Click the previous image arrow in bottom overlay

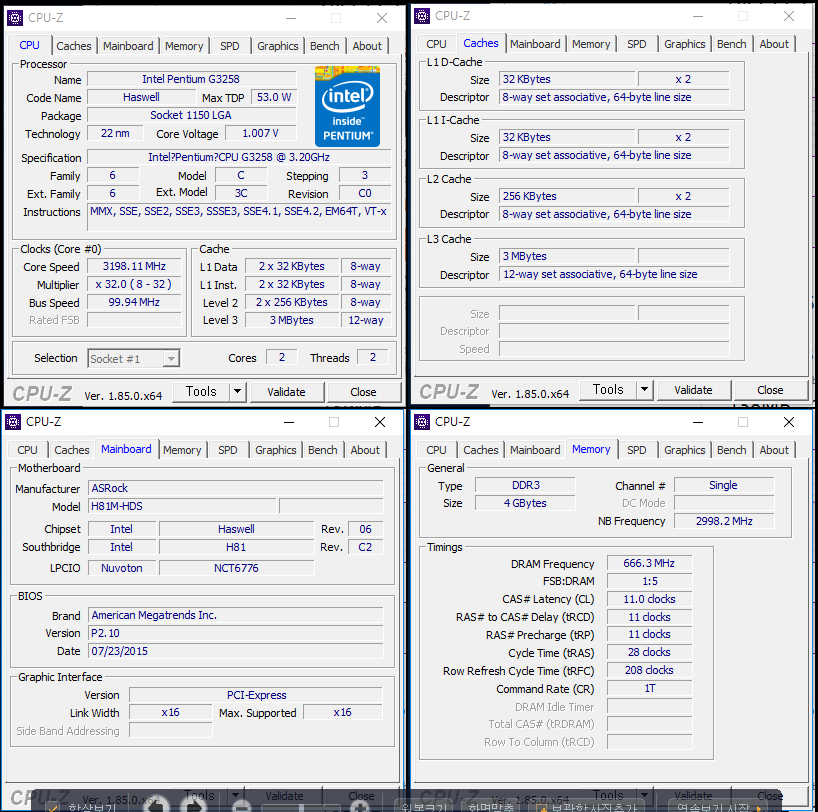tap(157, 804)
